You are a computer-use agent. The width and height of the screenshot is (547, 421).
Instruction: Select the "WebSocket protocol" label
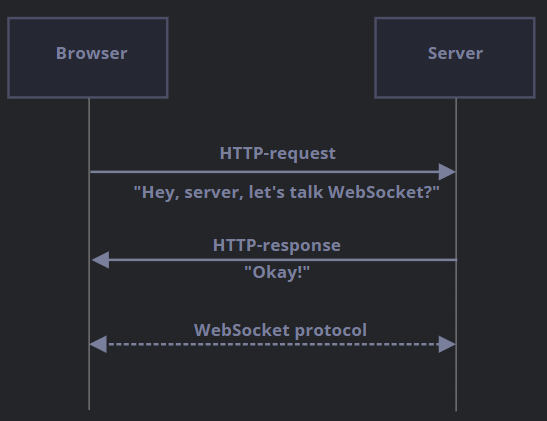(x=280, y=330)
